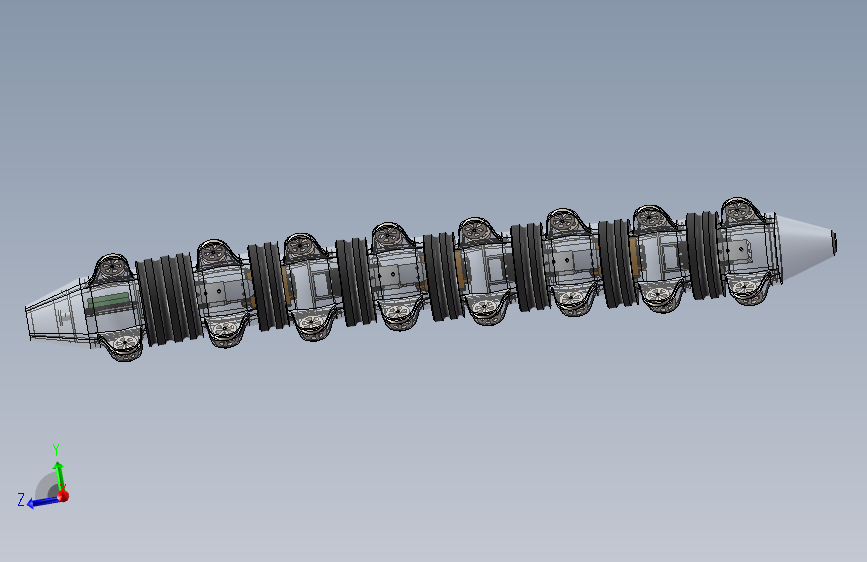This screenshot has width=867, height=562.
Task: Click the red X axis ball of triad
Action: pos(63,495)
